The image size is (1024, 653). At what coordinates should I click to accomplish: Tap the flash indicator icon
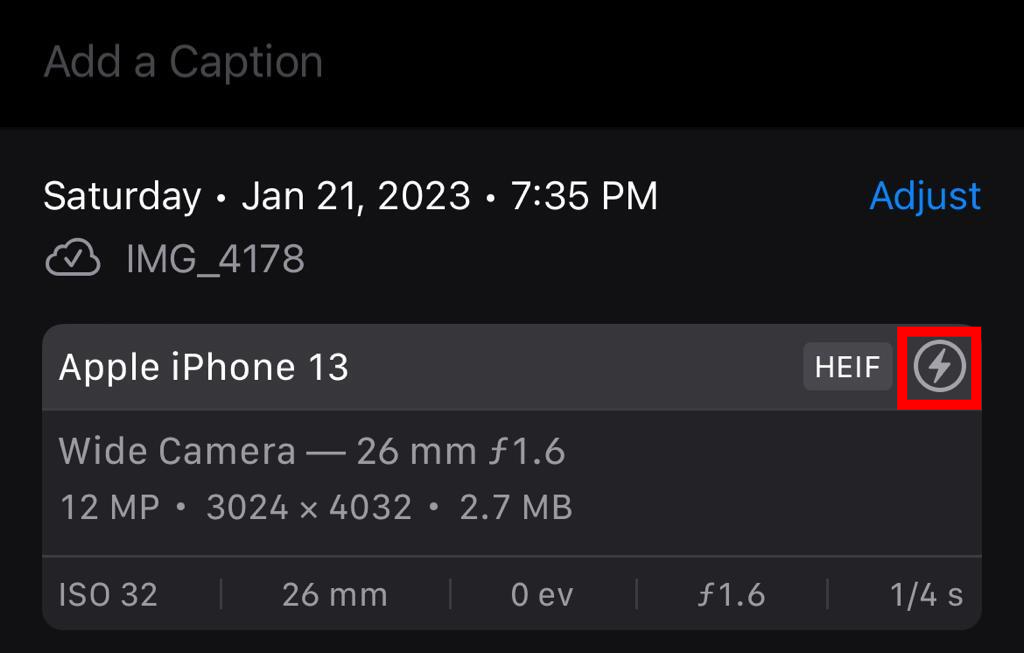[940, 367]
